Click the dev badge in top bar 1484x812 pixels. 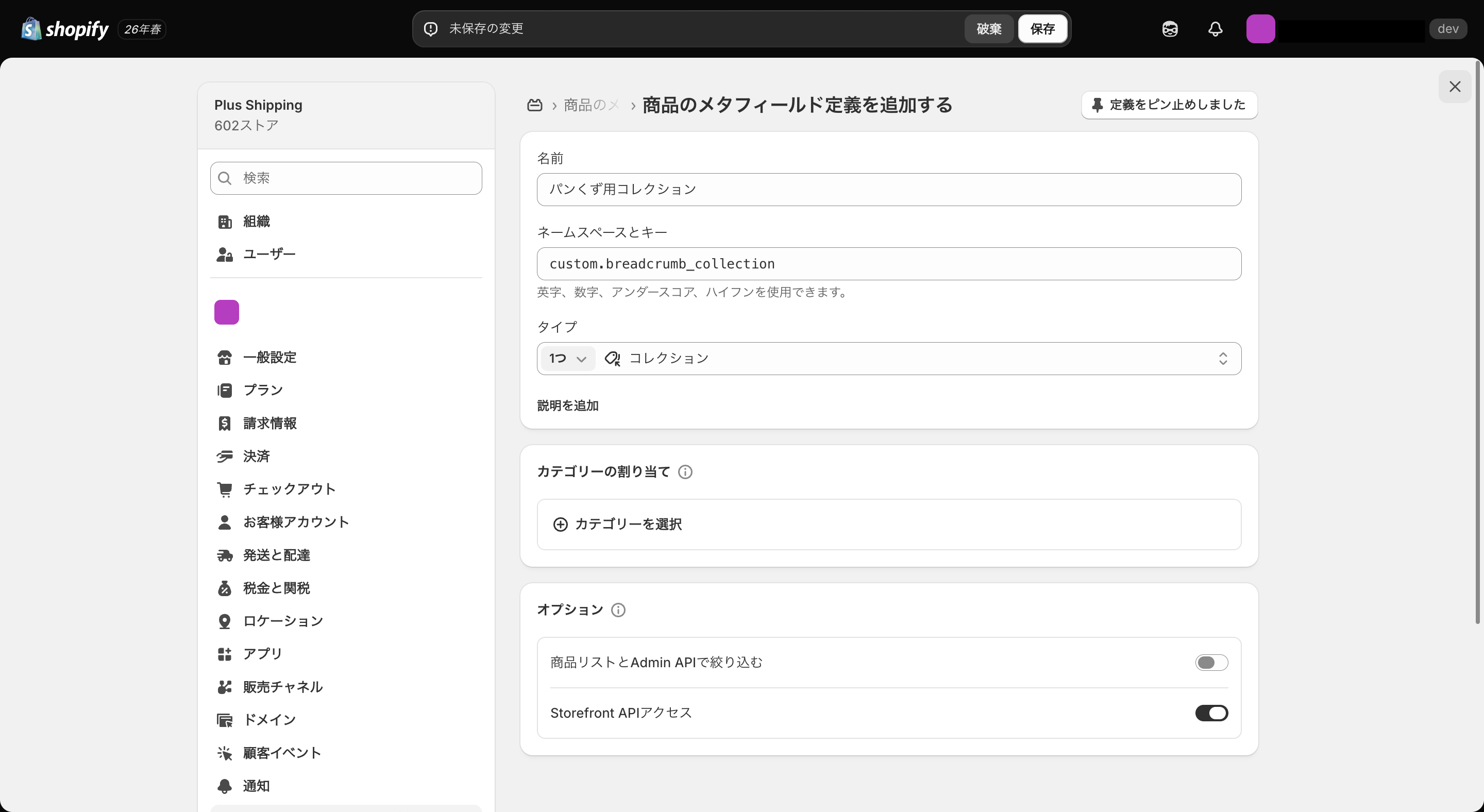1448,29
